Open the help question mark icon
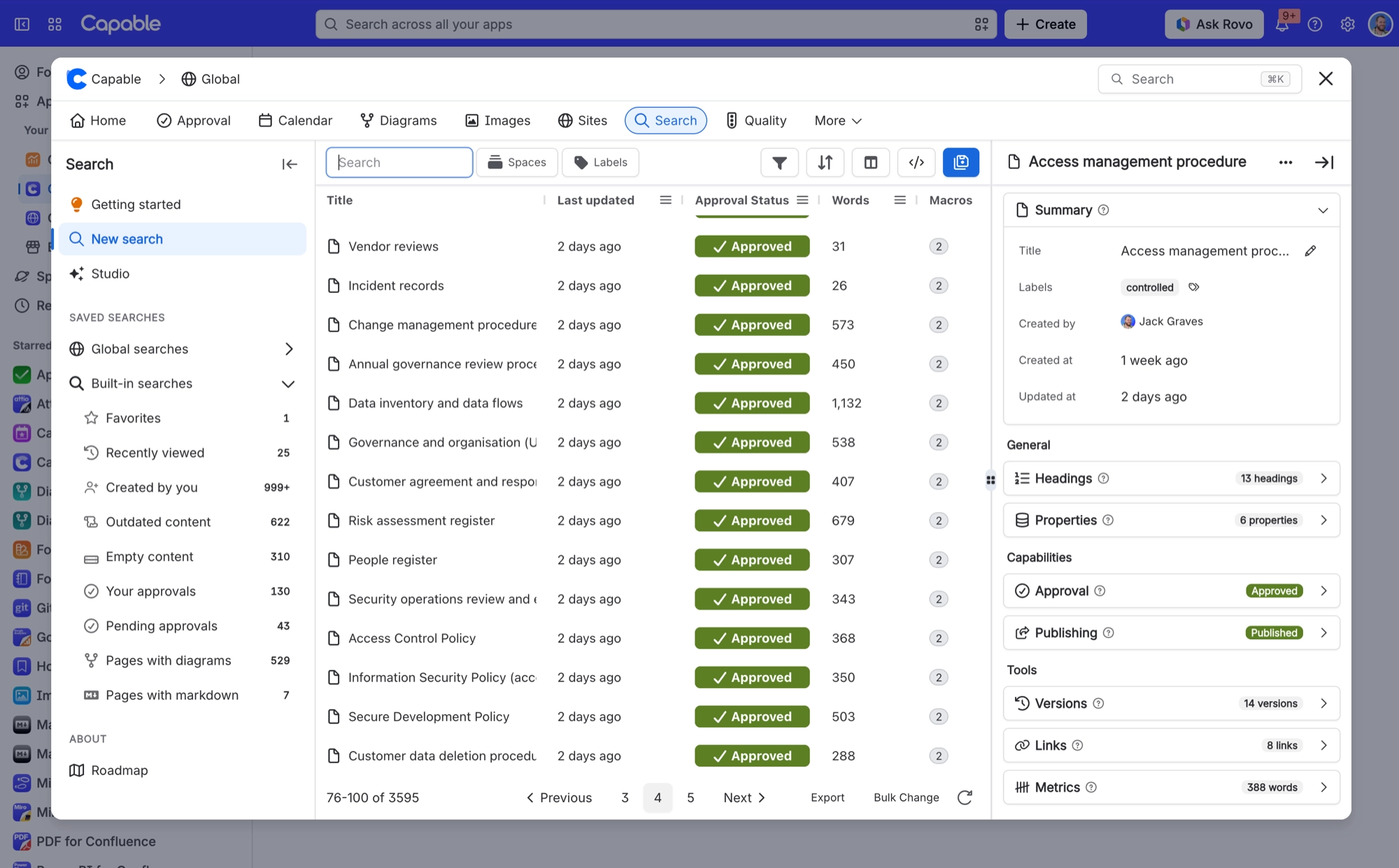This screenshot has height=868, width=1399. pyautogui.click(x=1314, y=24)
